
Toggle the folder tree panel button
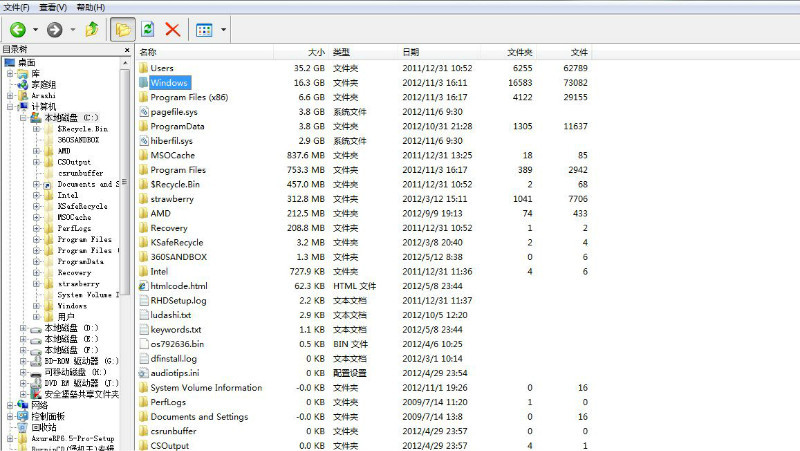coord(123,30)
